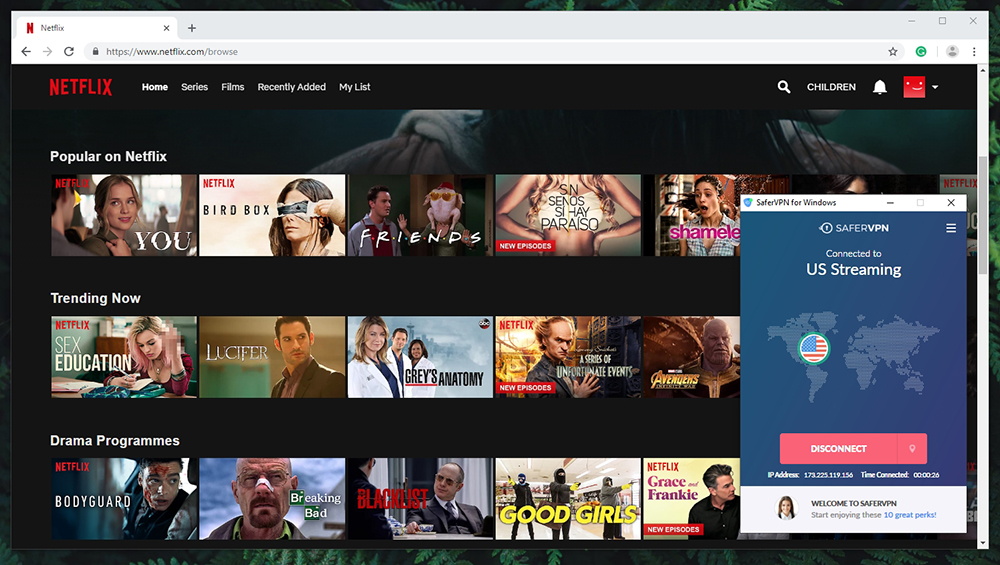Click the DISCONNECT button in SaferVPN
Viewport: 1000px width, 565px height.
[x=838, y=449]
